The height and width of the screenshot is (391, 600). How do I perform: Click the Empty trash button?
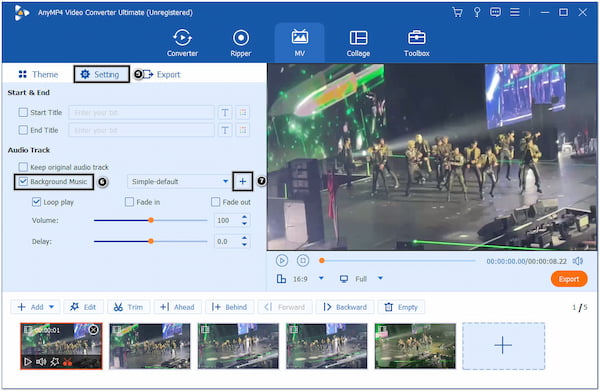(x=401, y=307)
